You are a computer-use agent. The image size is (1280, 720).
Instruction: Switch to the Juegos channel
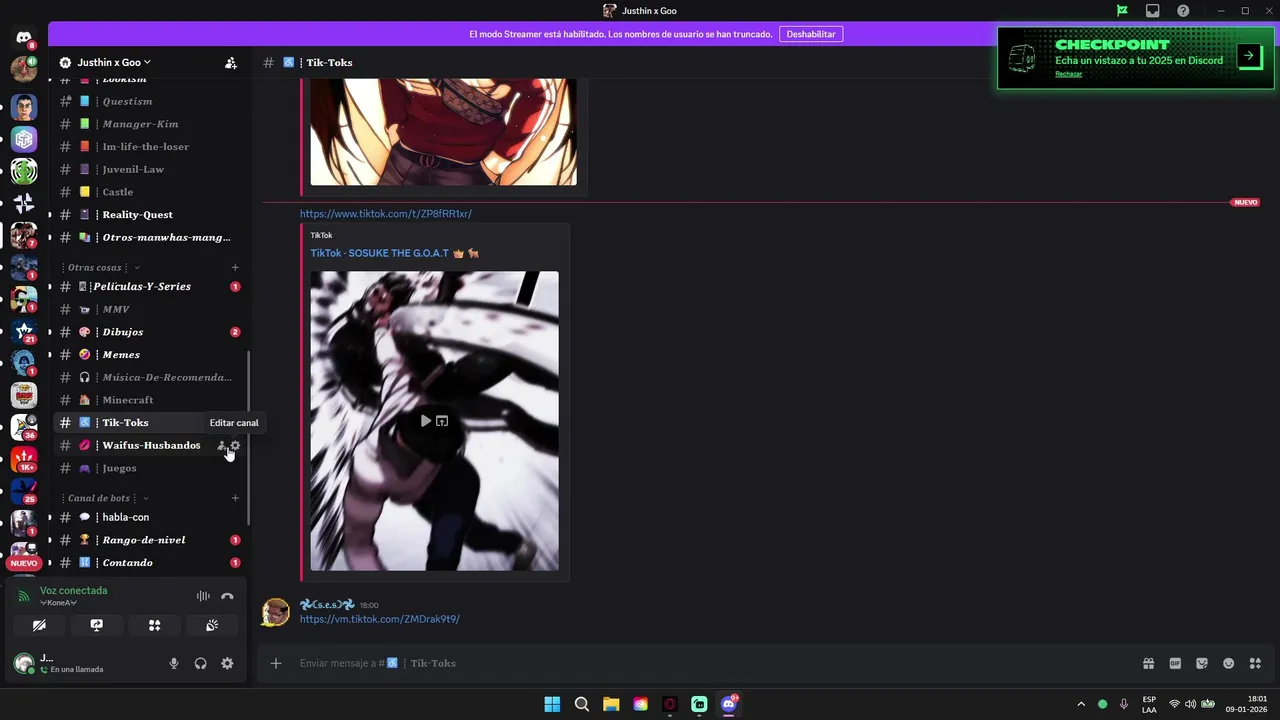[149, 468]
